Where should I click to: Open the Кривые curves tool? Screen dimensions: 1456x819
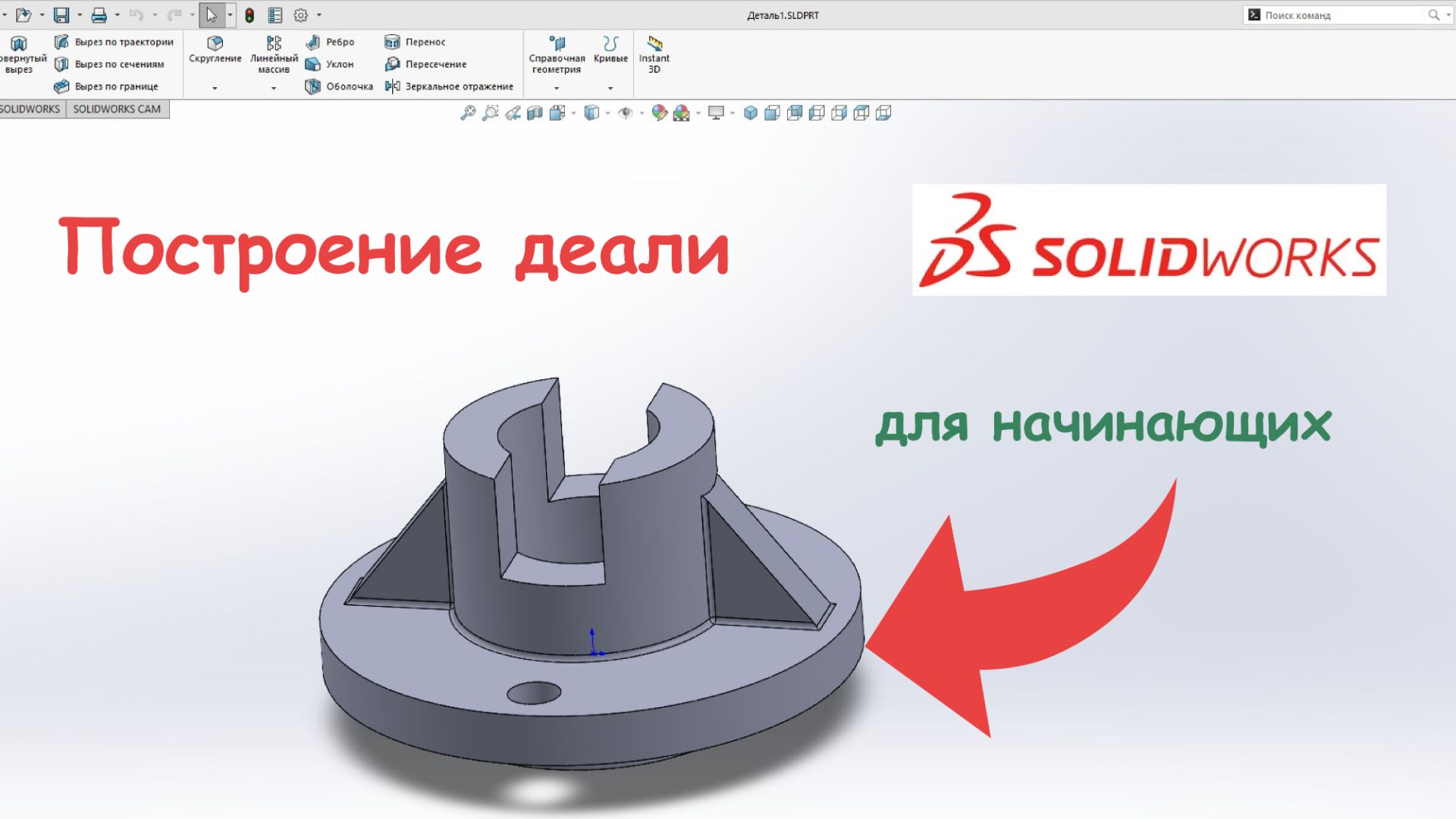(x=610, y=49)
